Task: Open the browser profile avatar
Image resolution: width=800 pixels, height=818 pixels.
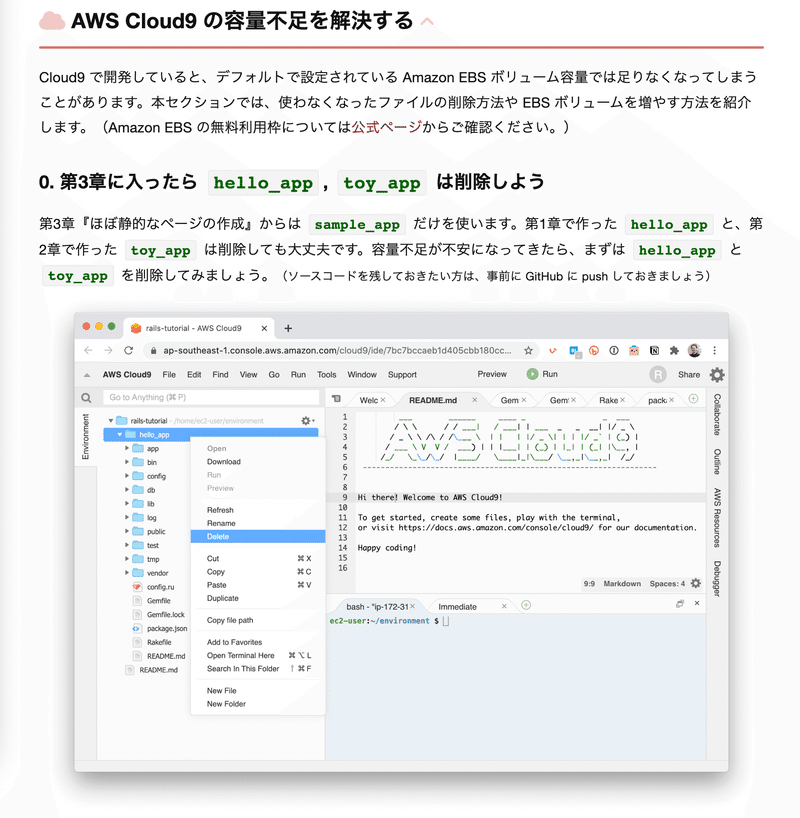Action: (694, 351)
